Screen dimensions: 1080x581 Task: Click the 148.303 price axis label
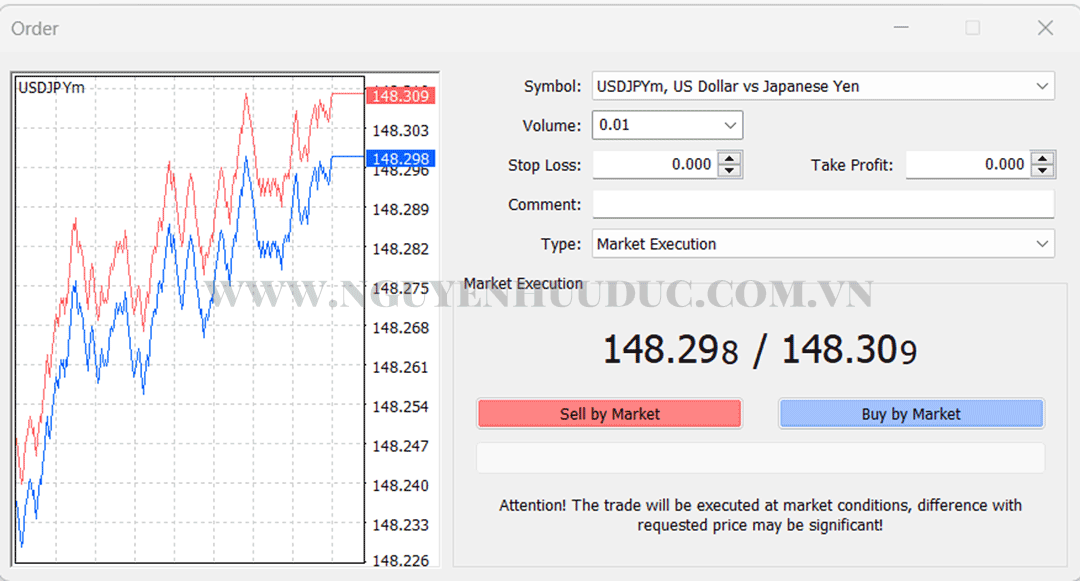point(400,131)
